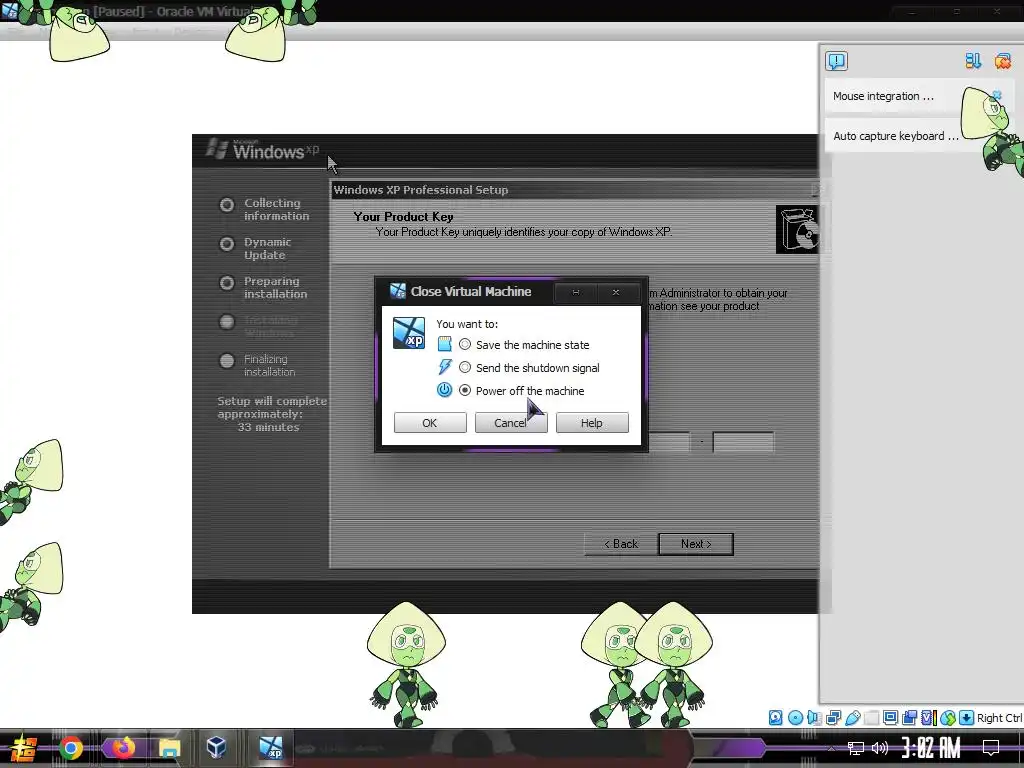The height and width of the screenshot is (768, 1024).
Task: Switch to the XP VM taskbar item
Action: pos(270,748)
